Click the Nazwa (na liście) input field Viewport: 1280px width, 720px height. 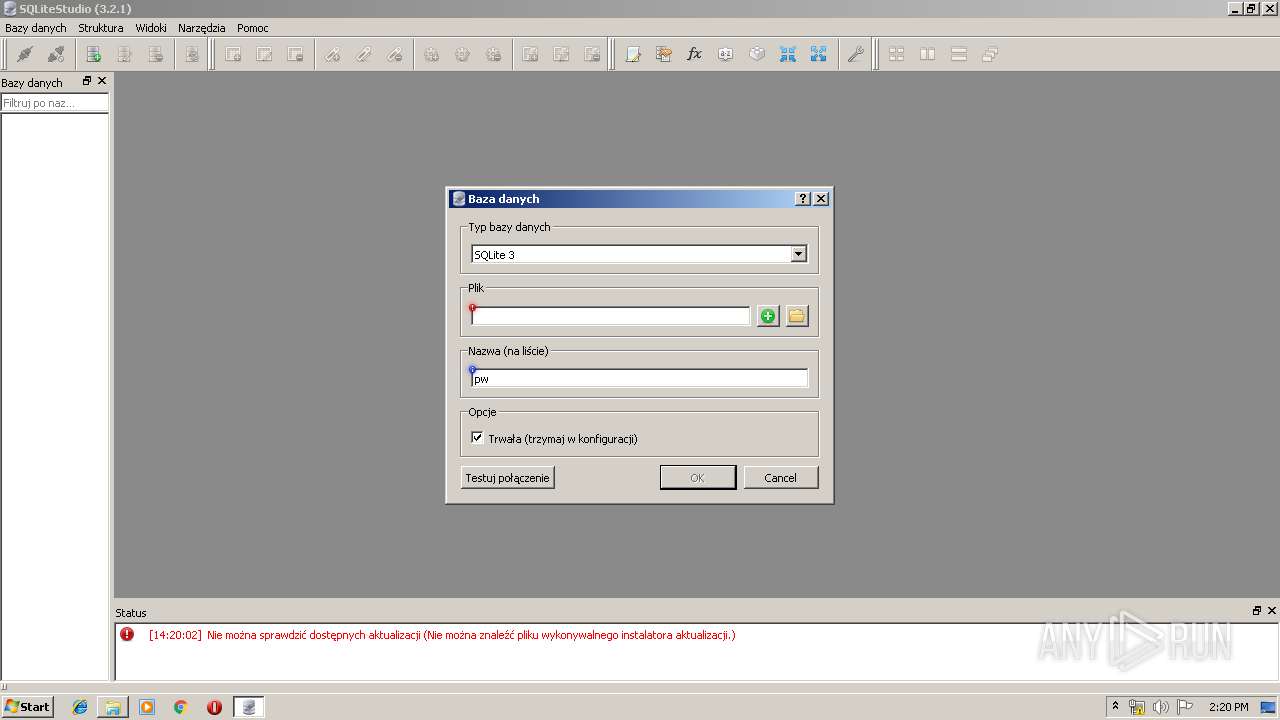(639, 378)
